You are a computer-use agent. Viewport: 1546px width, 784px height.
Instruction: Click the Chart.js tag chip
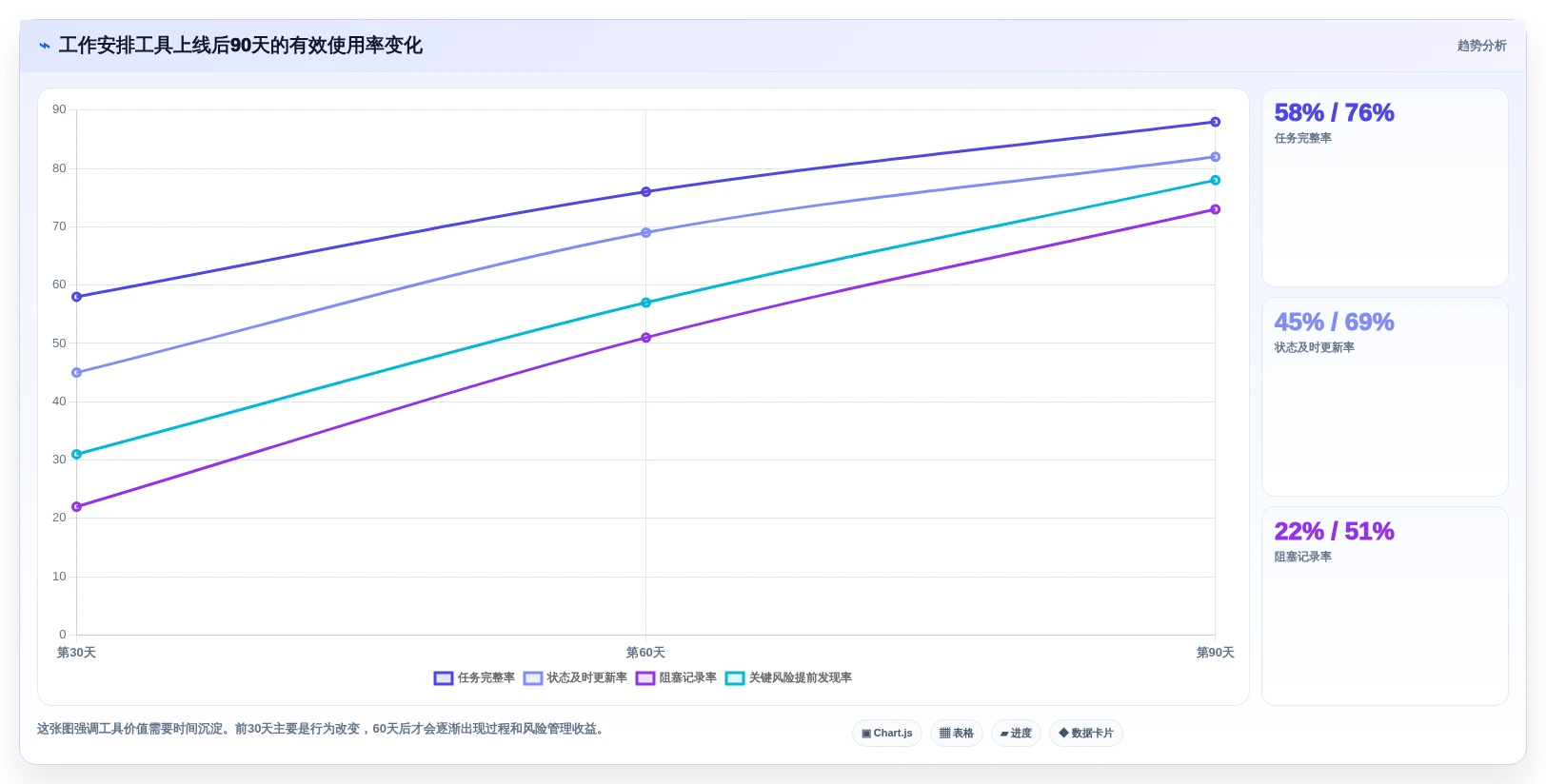pyautogui.click(x=887, y=734)
